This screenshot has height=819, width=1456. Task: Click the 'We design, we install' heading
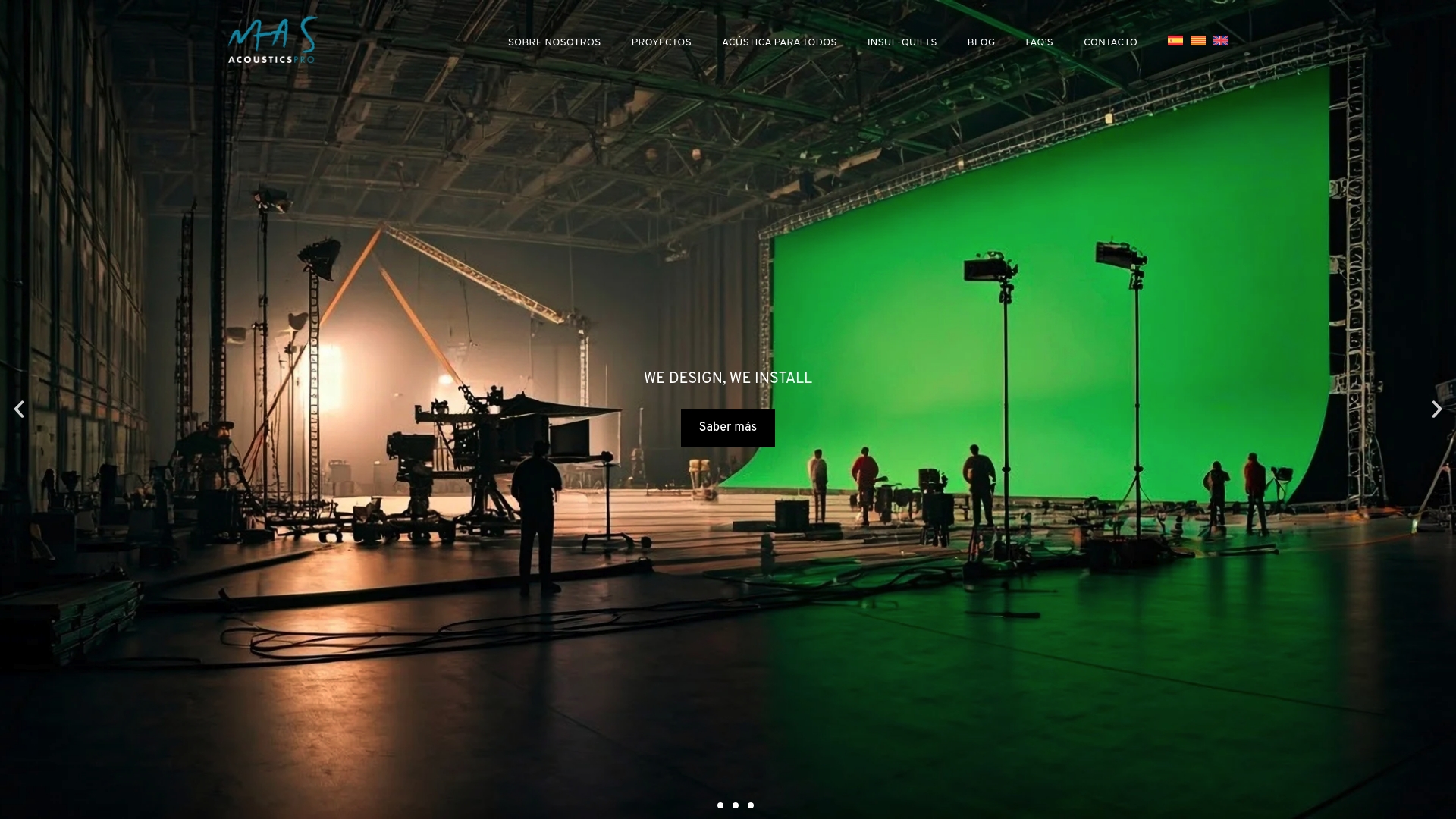[728, 378]
